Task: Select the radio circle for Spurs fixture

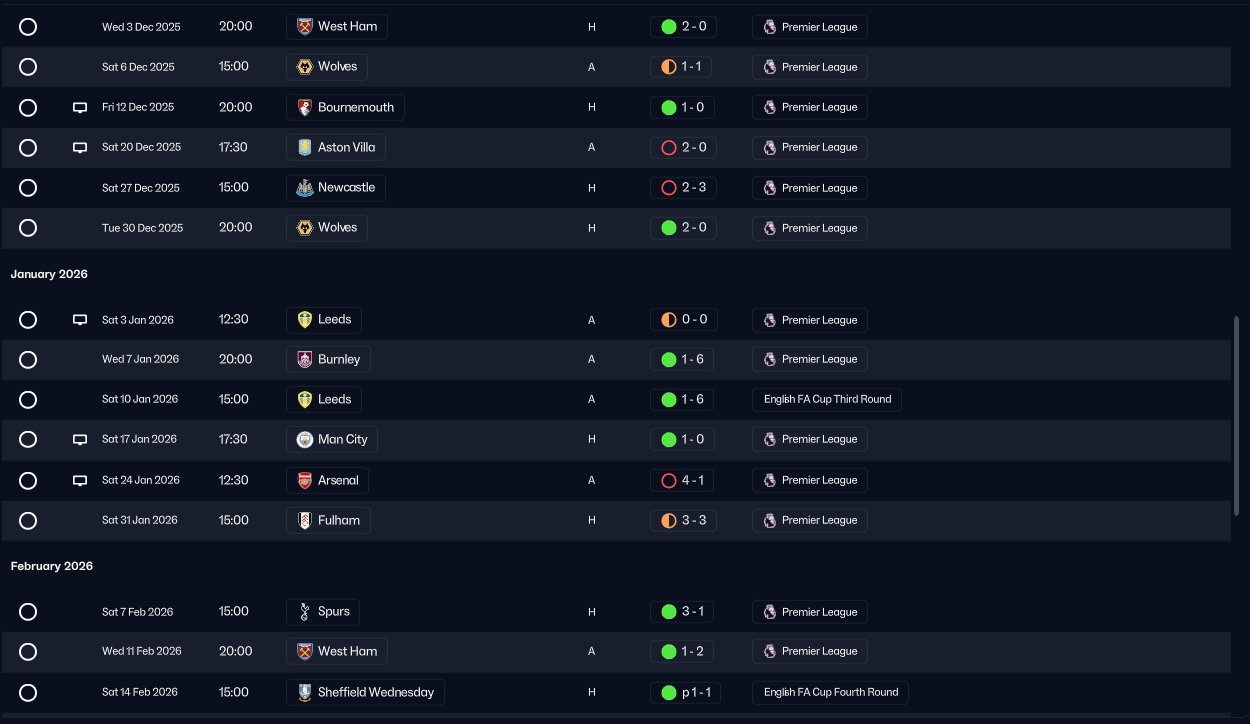Action: [28, 612]
